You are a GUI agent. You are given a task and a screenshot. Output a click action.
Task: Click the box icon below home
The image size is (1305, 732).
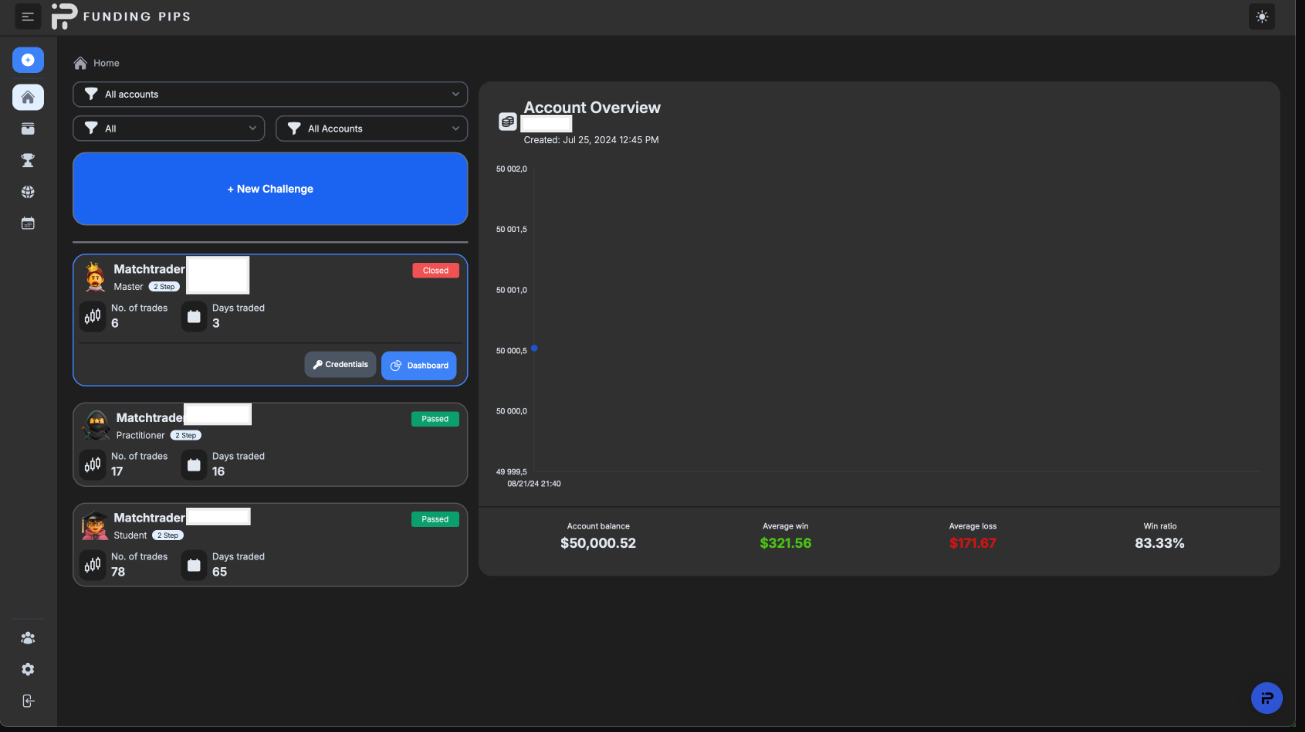[28, 129]
